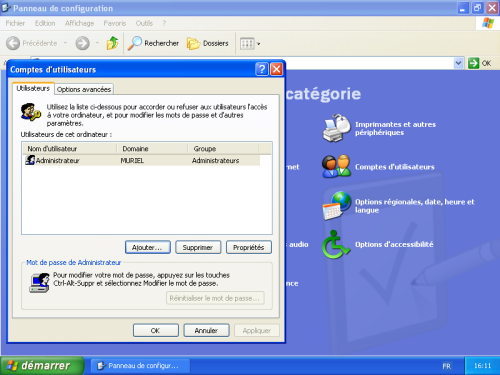
Task: Click the Windows flag logo icon
Action: [488, 23]
